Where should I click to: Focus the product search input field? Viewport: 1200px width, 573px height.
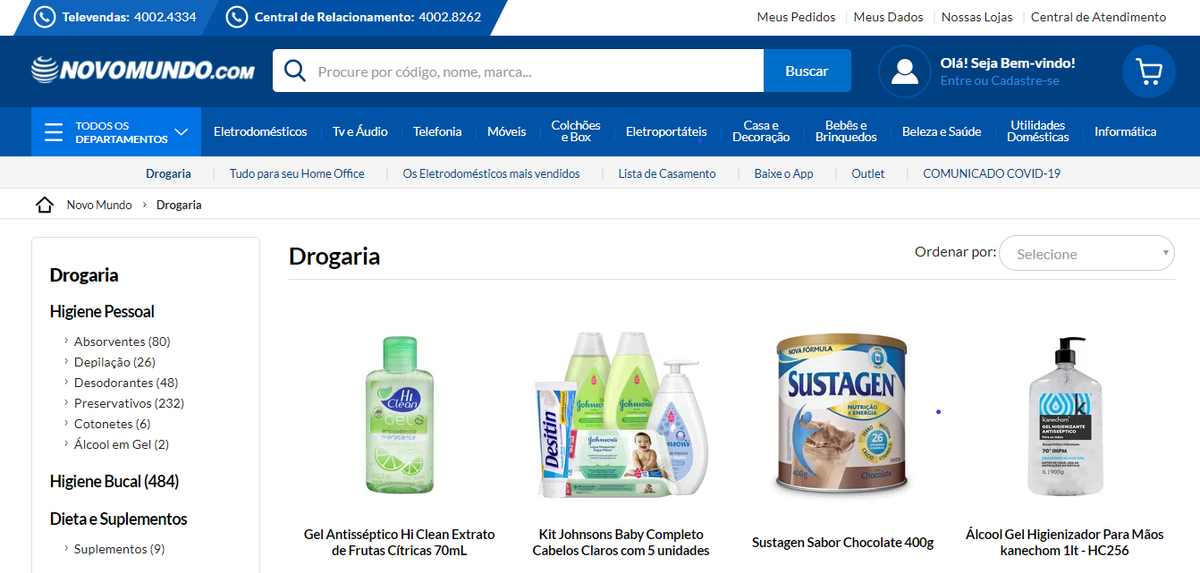(x=535, y=71)
